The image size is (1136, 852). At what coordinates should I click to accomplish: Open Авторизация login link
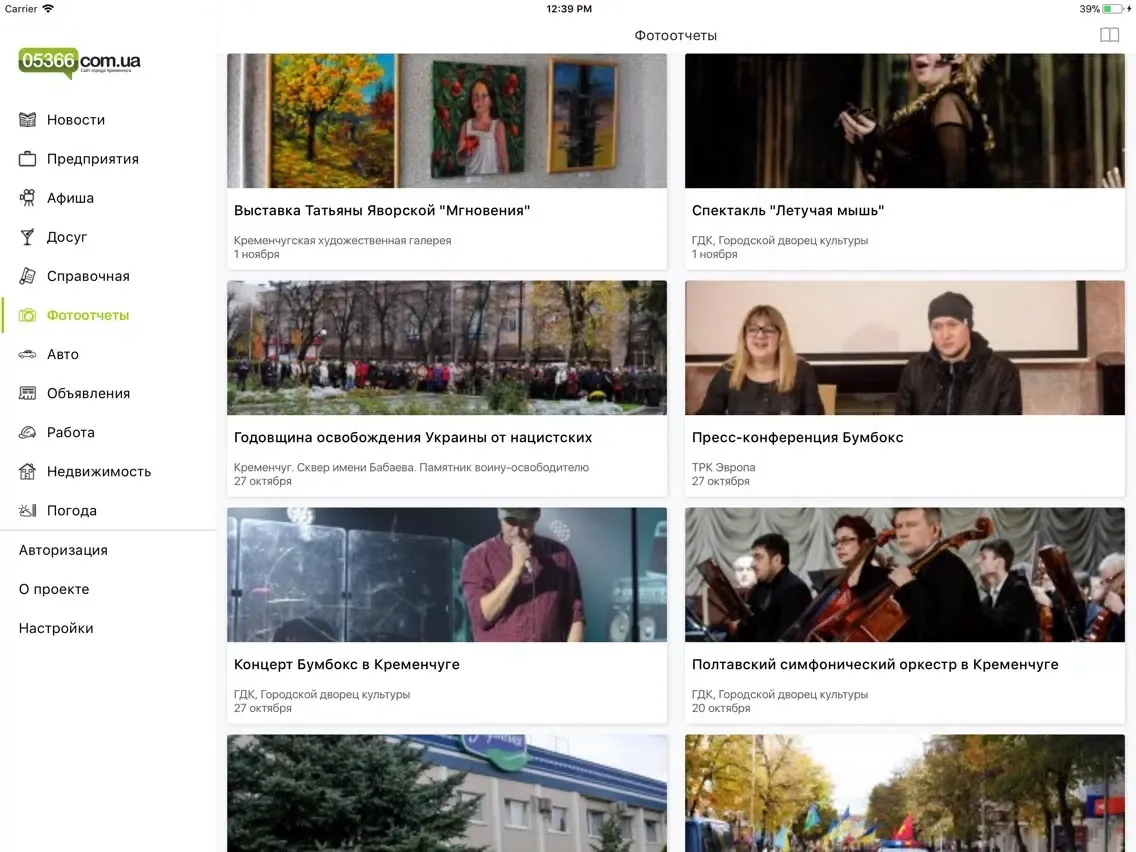(63, 550)
